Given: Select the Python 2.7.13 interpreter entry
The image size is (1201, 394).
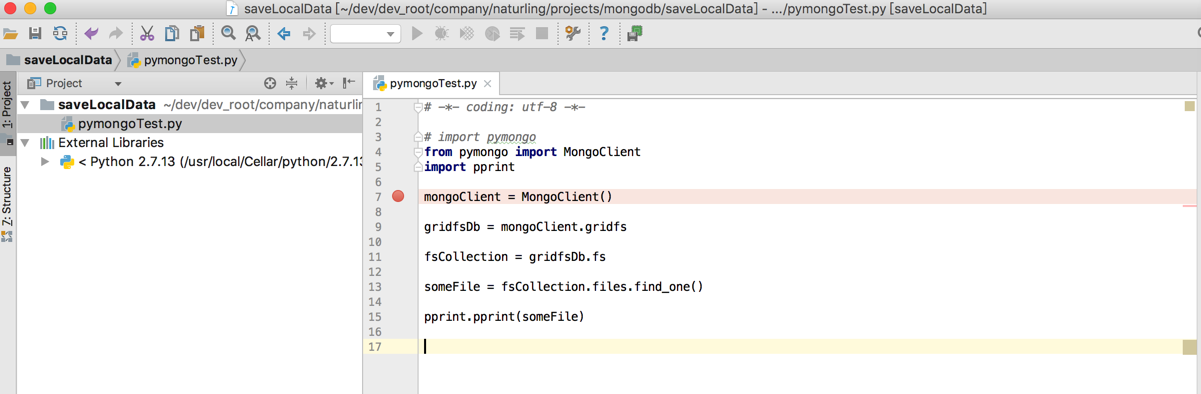Looking at the screenshot, I should pos(220,162).
